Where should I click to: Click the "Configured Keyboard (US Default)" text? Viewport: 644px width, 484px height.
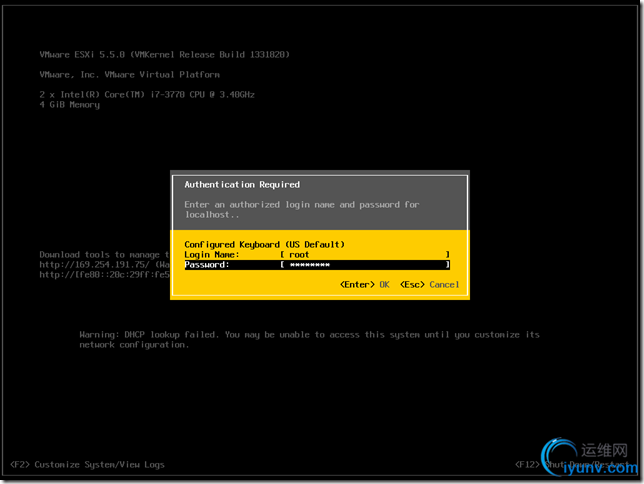pos(264,245)
